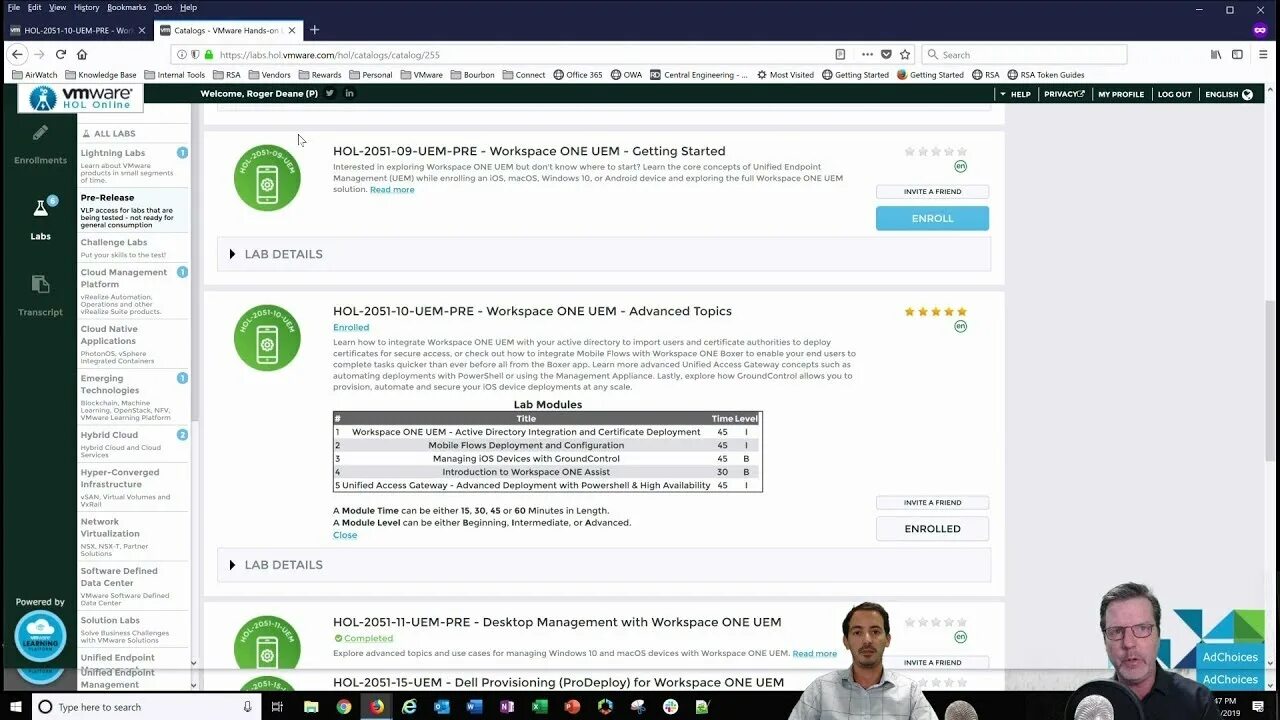Open MY PROFILE in header
This screenshot has height=720, width=1280.
pos(1121,94)
